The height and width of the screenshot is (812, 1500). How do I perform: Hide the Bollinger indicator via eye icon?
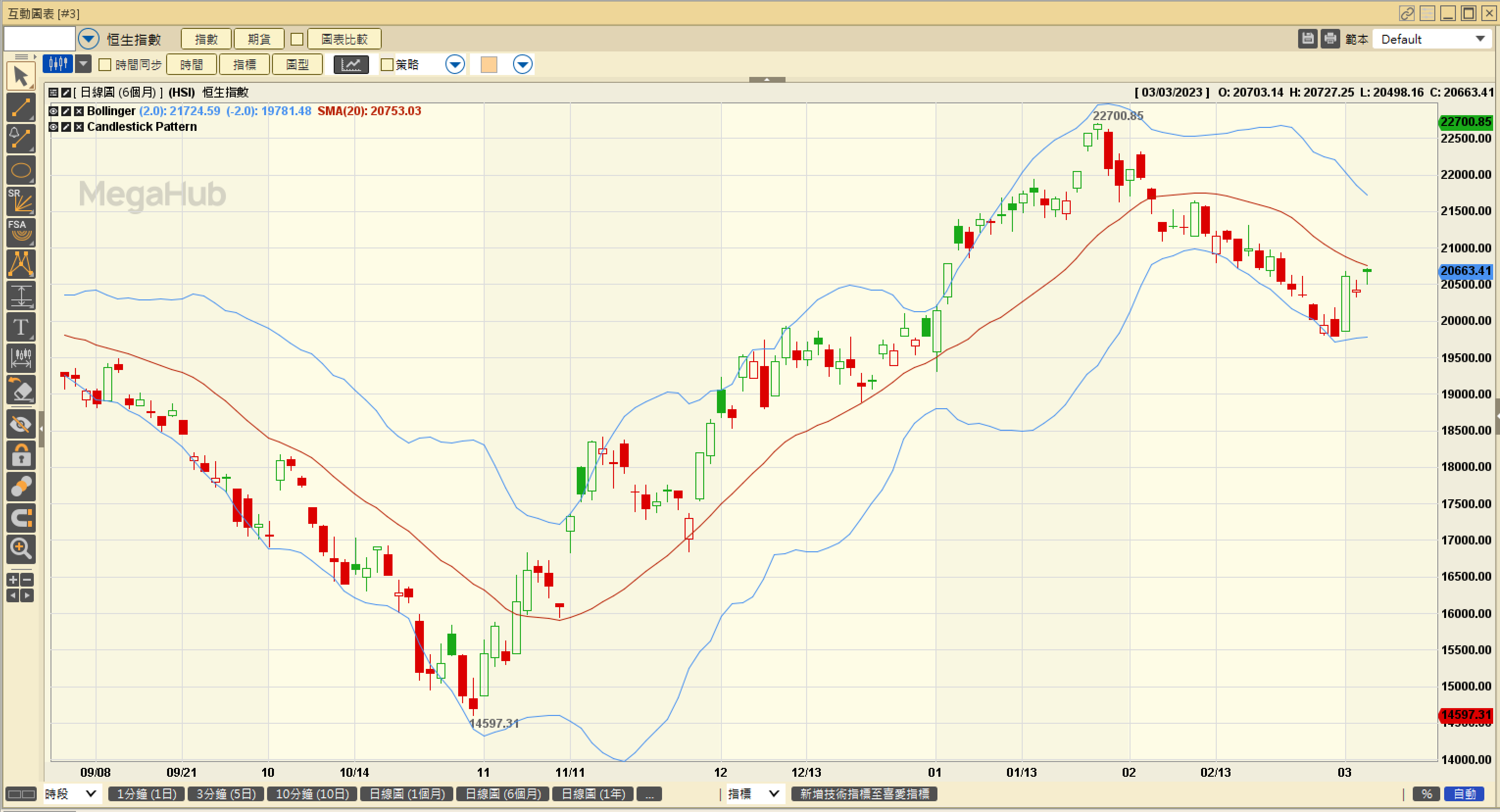pos(53,111)
